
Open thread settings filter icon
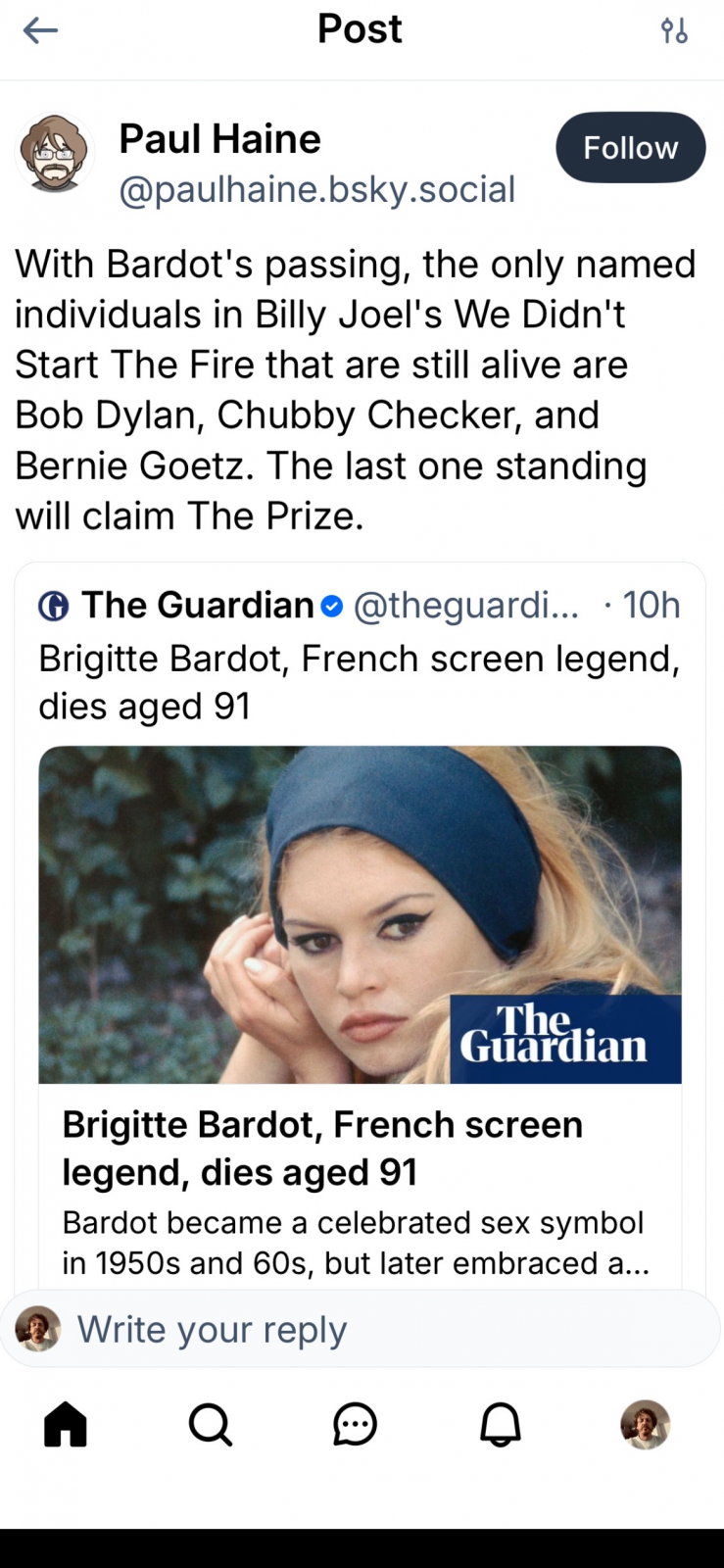674,31
